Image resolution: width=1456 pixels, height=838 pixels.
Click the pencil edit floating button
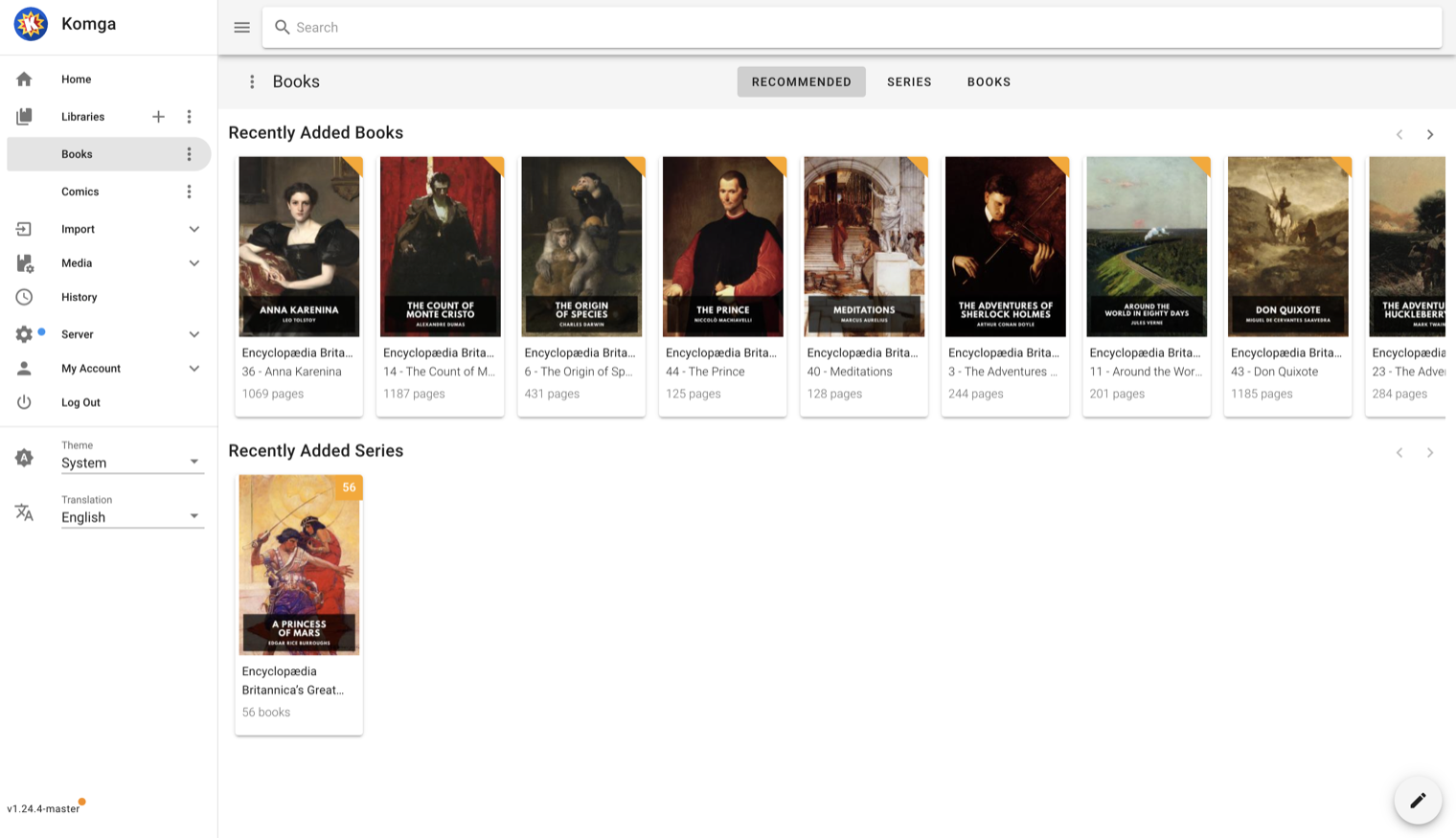click(1418, 800)
